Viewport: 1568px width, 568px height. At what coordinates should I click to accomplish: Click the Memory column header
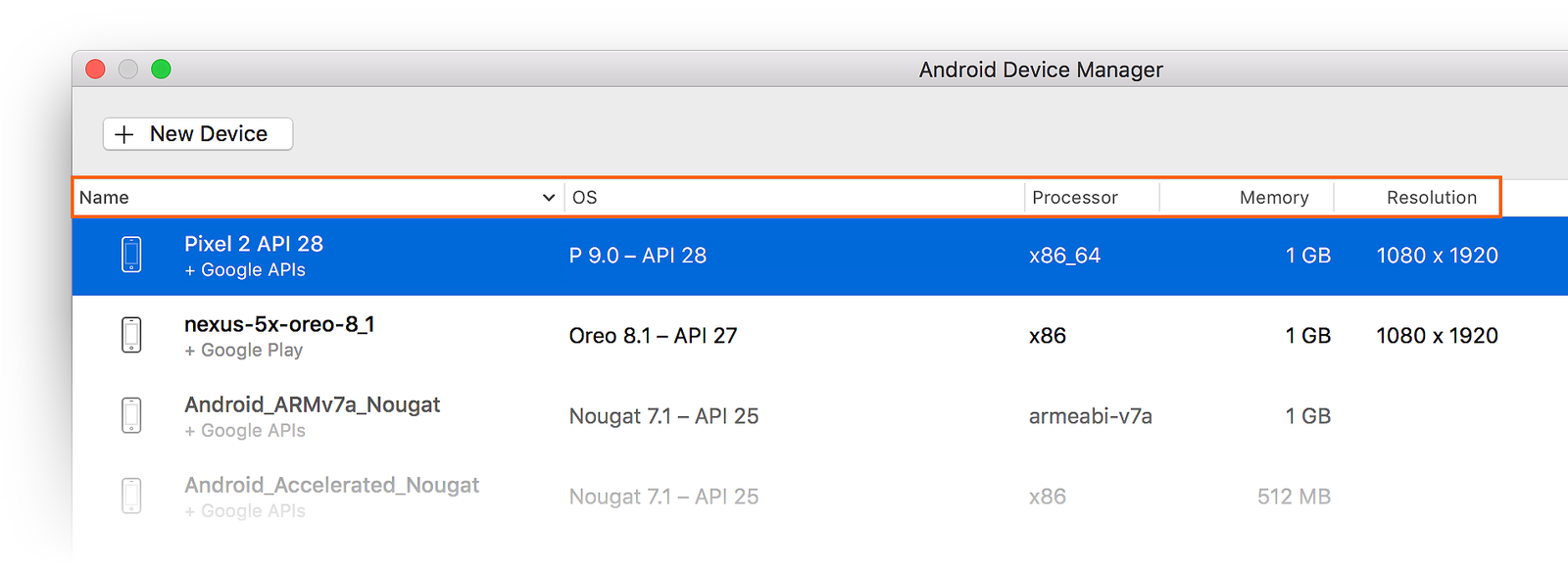(x=1273, y=197)
